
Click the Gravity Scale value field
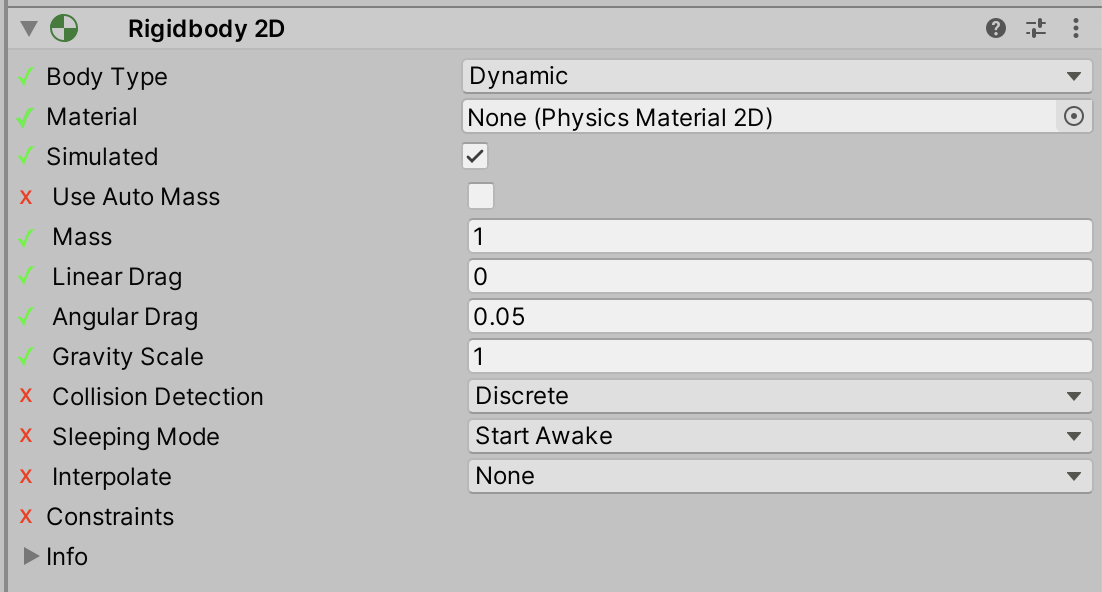click(x=779, y=357)
